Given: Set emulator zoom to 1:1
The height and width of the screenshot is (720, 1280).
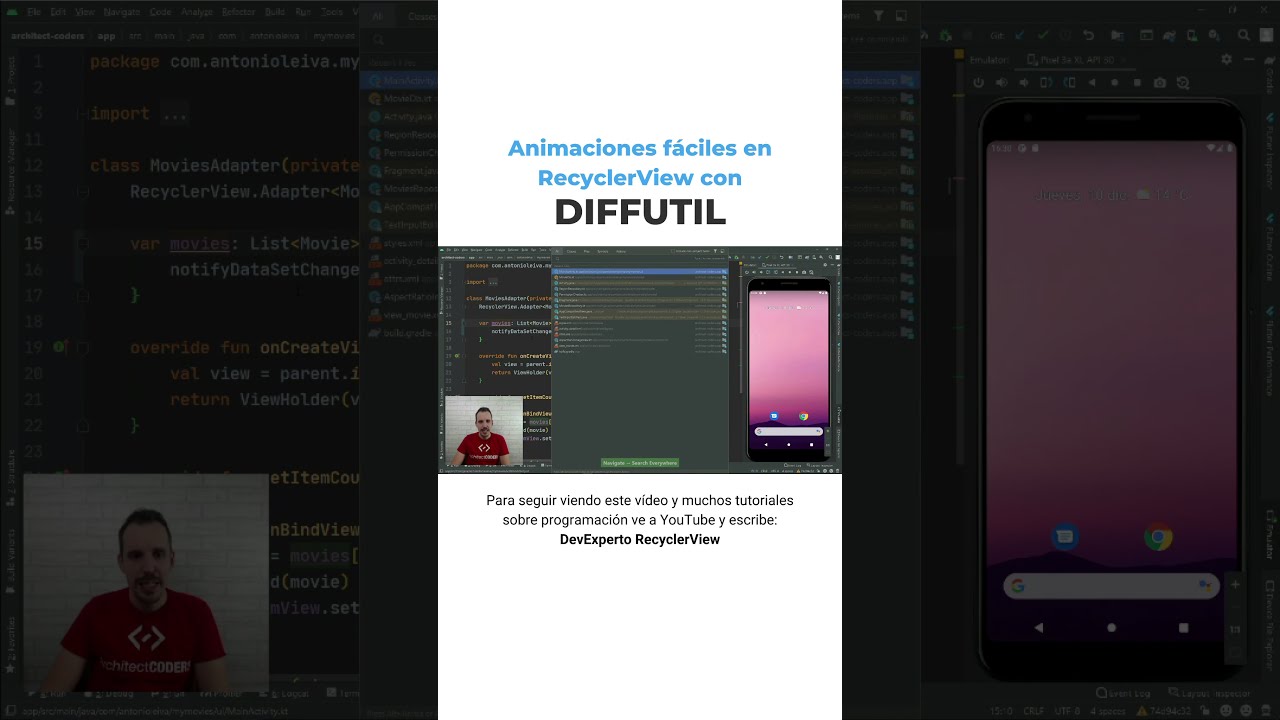Looking at the screenshot, I should click(x=1235, y=630).
